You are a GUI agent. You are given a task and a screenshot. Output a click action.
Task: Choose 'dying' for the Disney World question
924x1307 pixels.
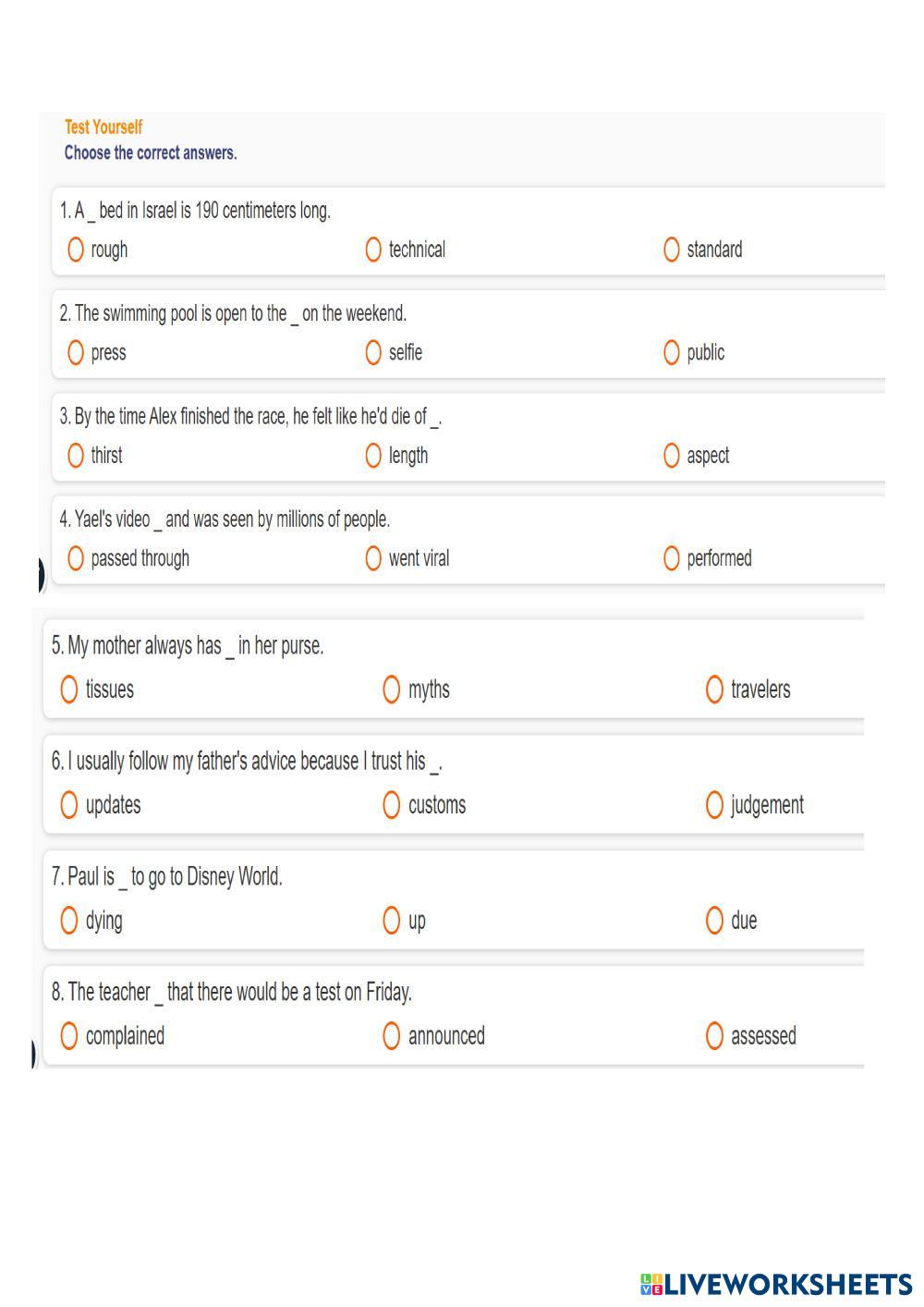[x=68, y=921]
